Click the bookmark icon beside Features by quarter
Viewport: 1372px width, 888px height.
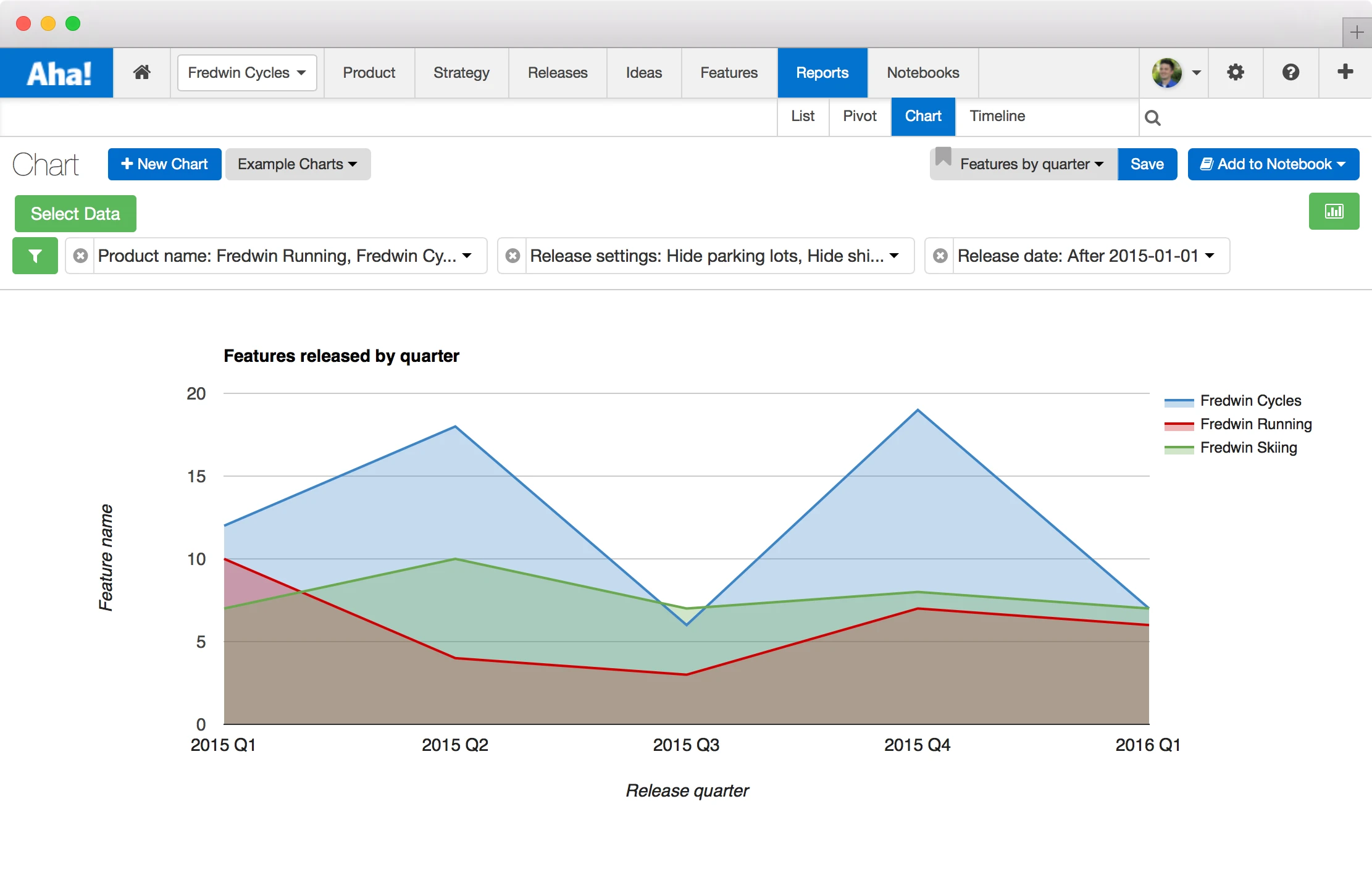pyautogui.click(x=943, y=157)
